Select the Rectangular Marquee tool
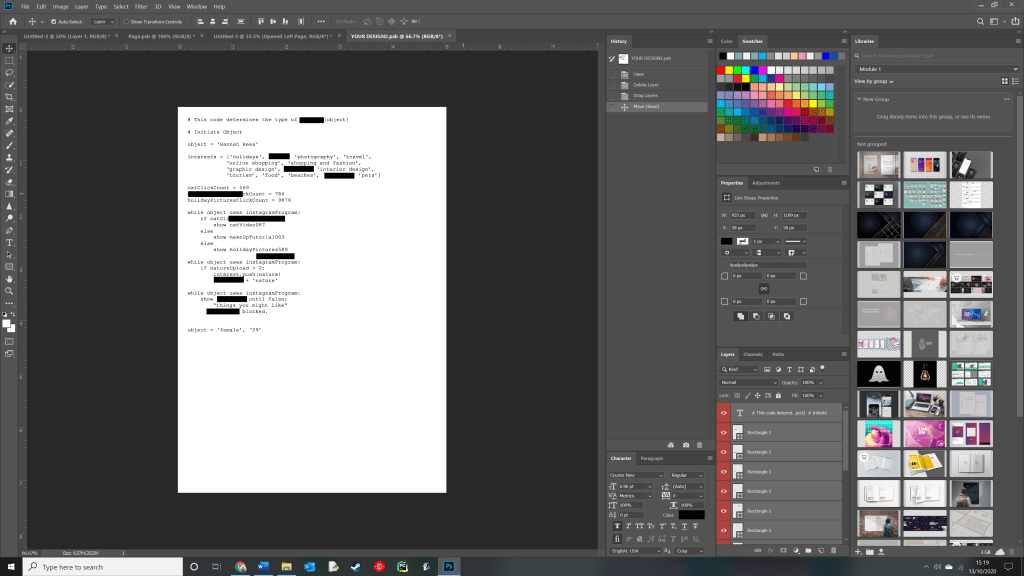This screenshot has width=1024, height=576. (9, 60)
